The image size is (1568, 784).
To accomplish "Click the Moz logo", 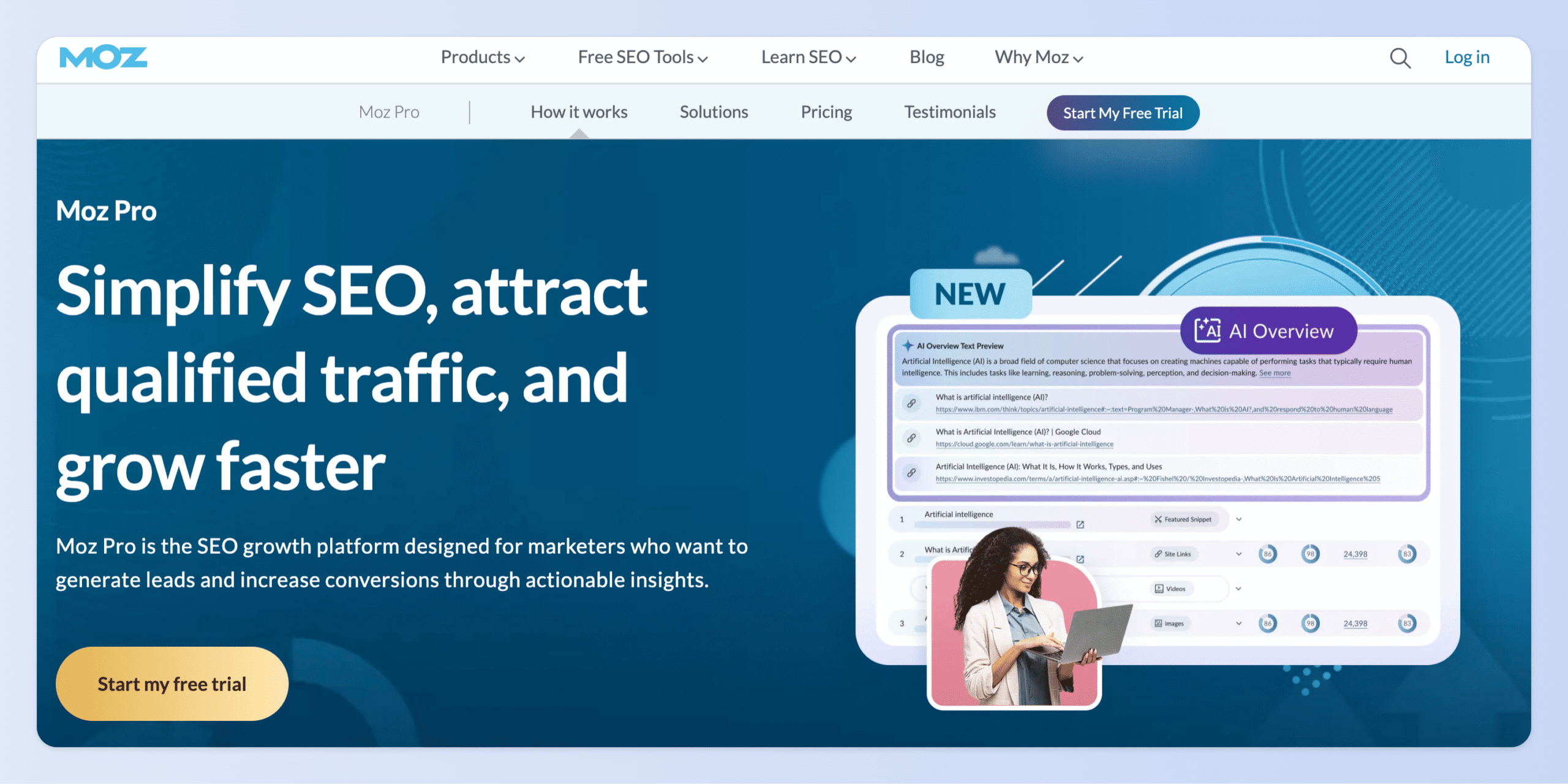I will [x=103, y=58].
